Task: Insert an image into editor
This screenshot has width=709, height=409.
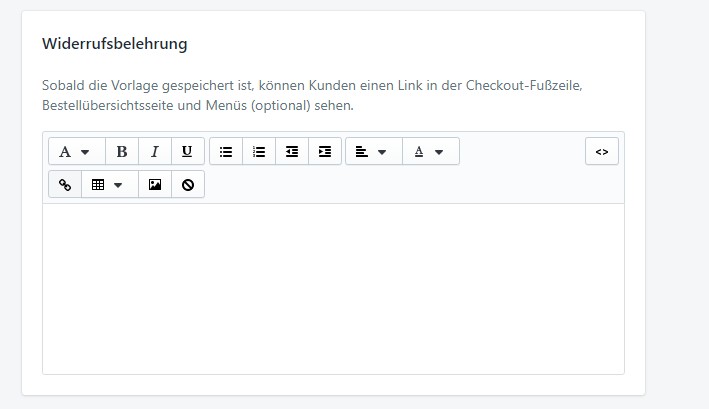Action: pyautogui.click(x=155, y=185)
